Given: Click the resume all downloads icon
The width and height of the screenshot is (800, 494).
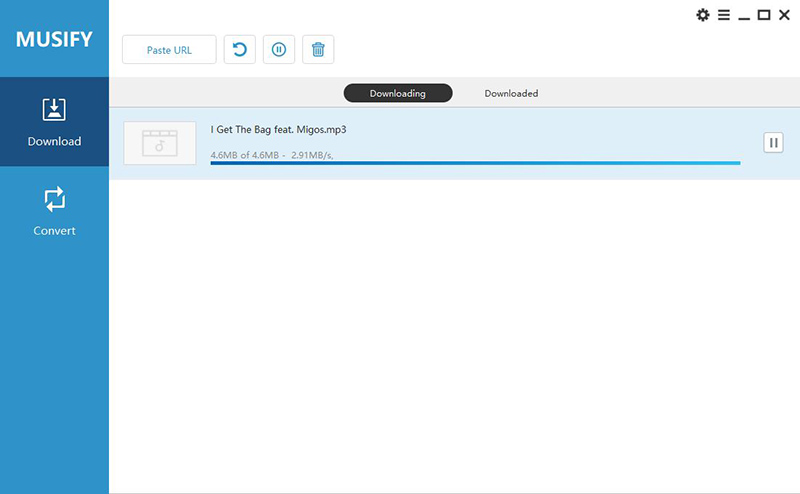Looking at the screenshot, I should coord(240,50).
